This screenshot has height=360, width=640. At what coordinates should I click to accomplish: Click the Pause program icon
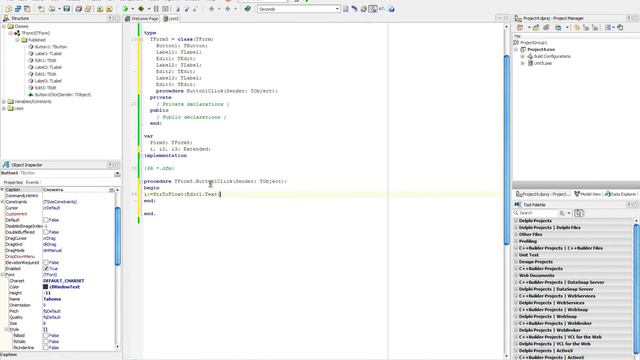[x=156, y=9]
